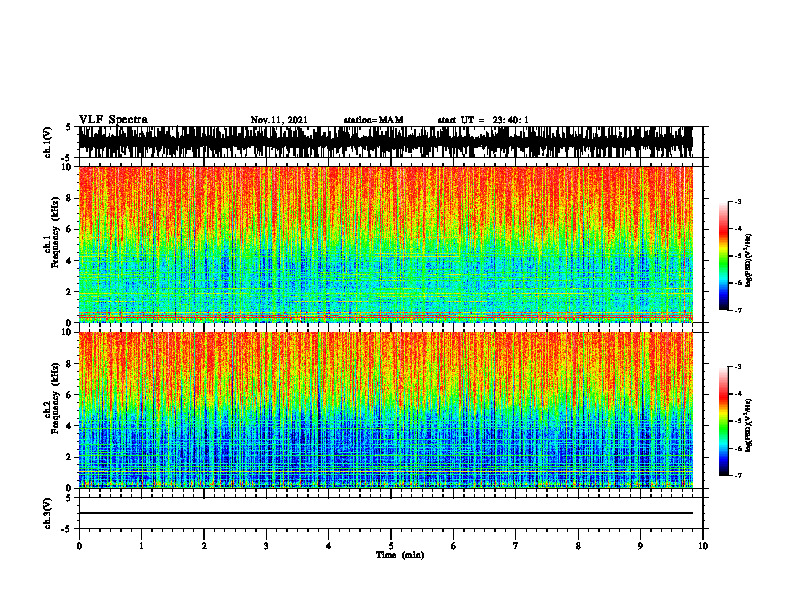Image resolution: width=792 pixels, height=612 pixels.
Task: Click the "station=MAM" header label
Action: pos(373,120)
